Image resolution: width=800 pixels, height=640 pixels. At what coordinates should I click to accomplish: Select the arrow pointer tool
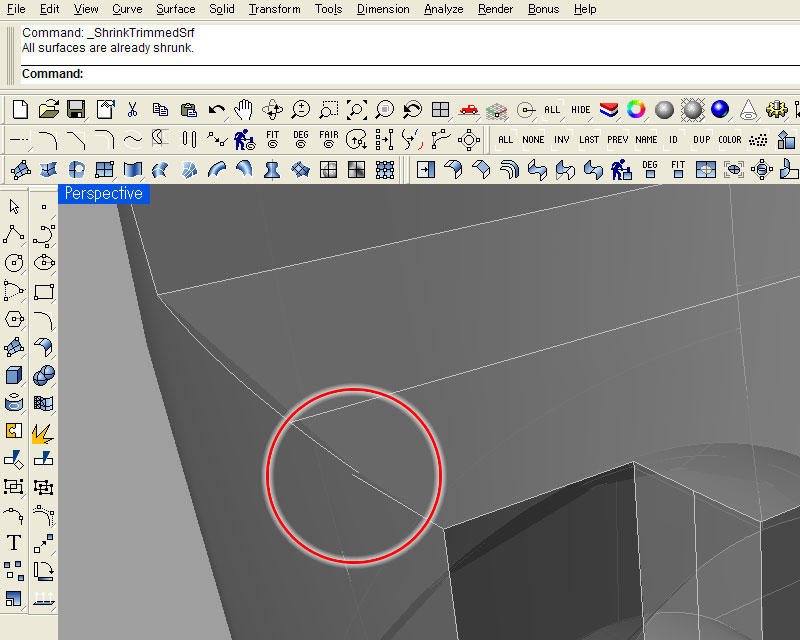(x=14, y=206)
